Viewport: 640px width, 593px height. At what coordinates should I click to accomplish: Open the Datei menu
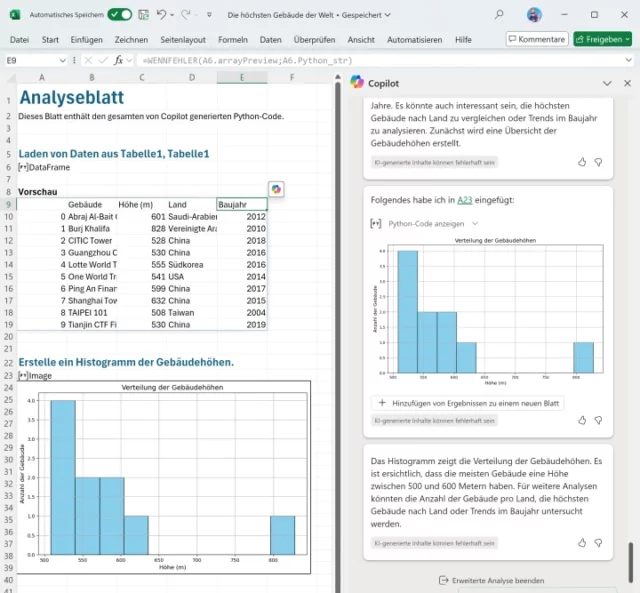(x=20, y=40)
